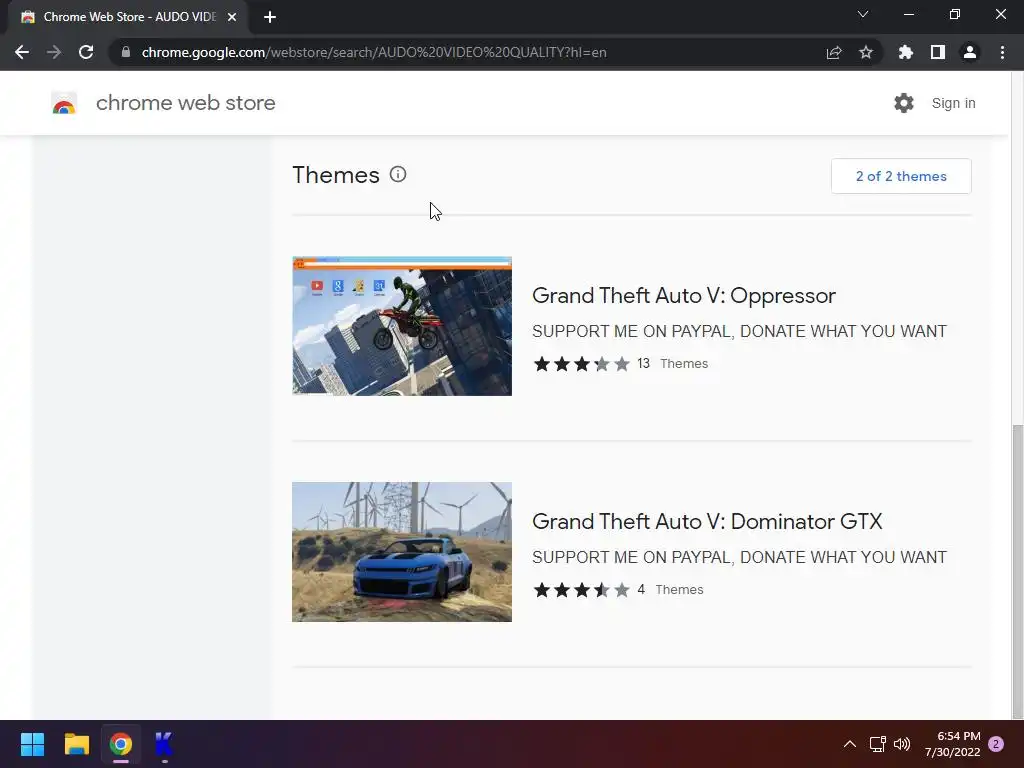The height and width of the screenshot is (768, 1024).
Task: Open the Windows Start menu
Action: tap(32, 744)
